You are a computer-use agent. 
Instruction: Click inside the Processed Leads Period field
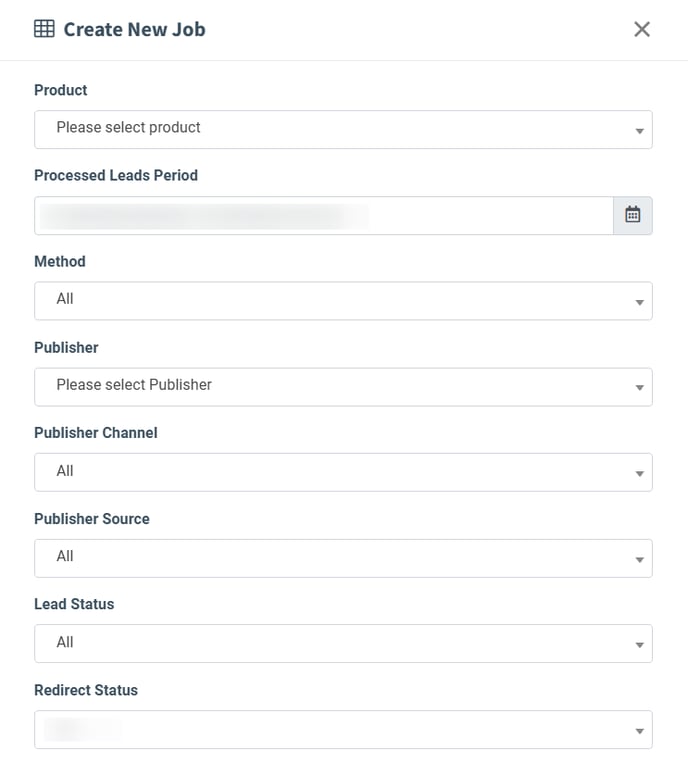point(324,216)
